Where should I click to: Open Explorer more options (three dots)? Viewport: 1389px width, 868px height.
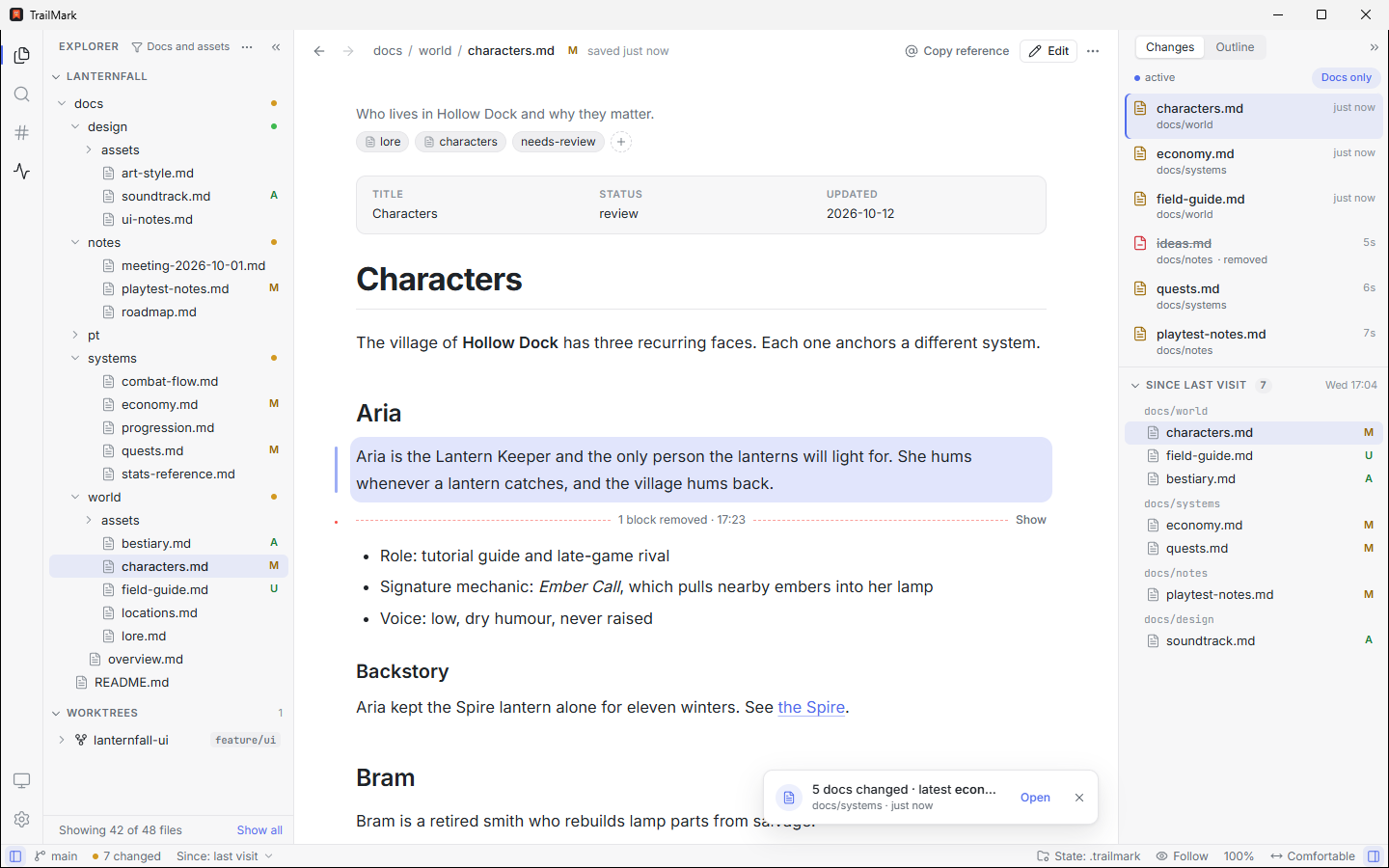[x=247, y=47]
